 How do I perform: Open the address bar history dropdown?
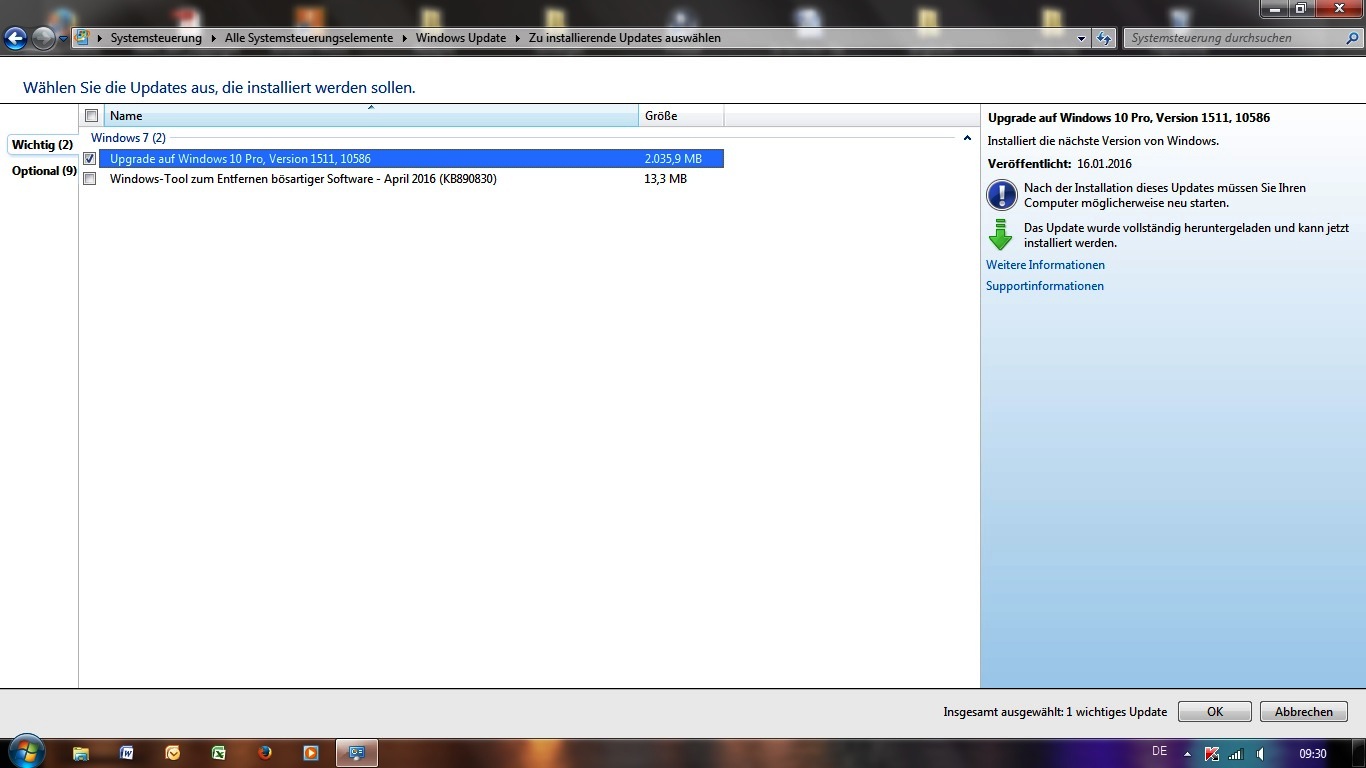tap(1082, 39)
